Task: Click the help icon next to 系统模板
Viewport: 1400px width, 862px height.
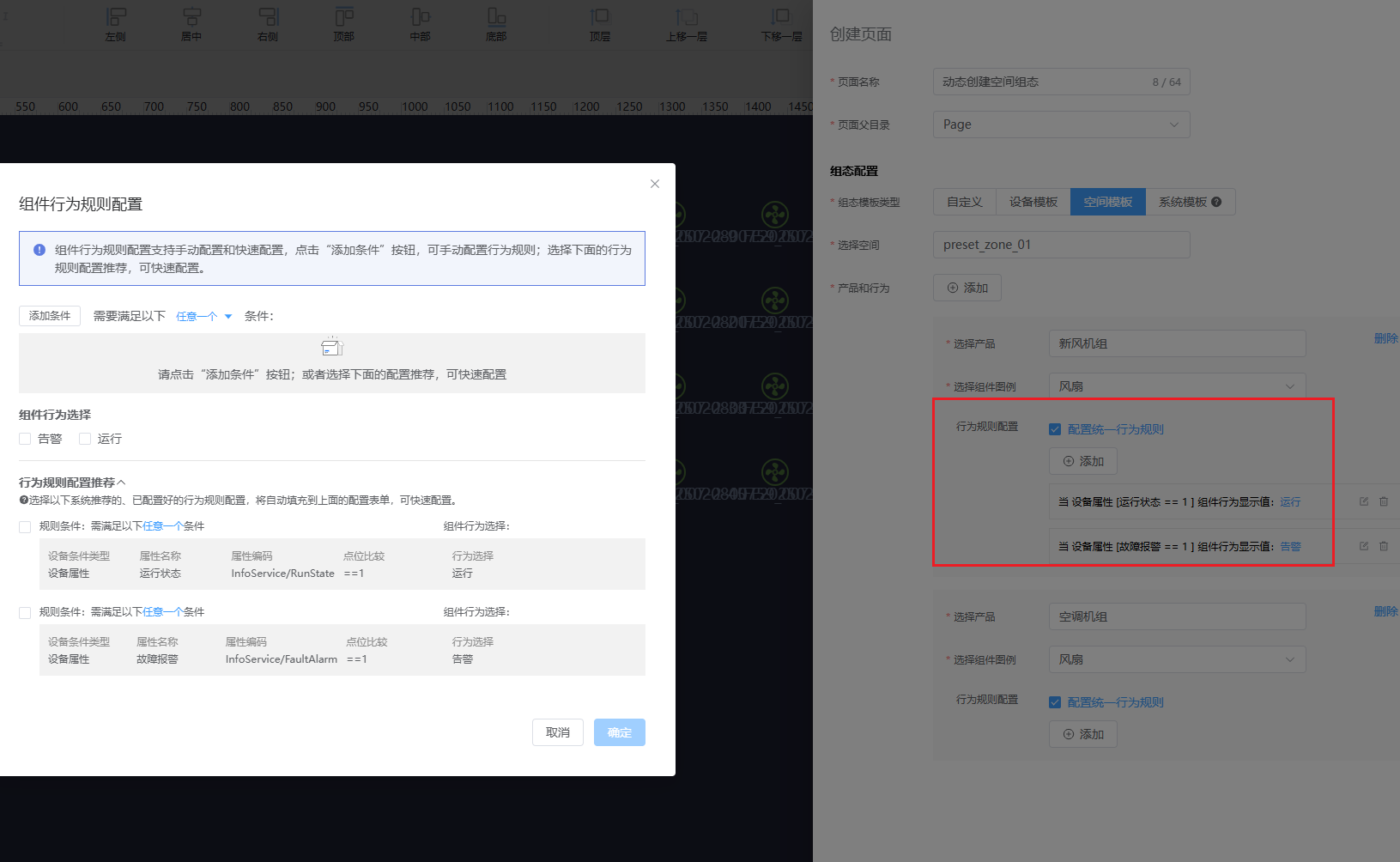Action: pyautogui.click(x=1216, y=202)
